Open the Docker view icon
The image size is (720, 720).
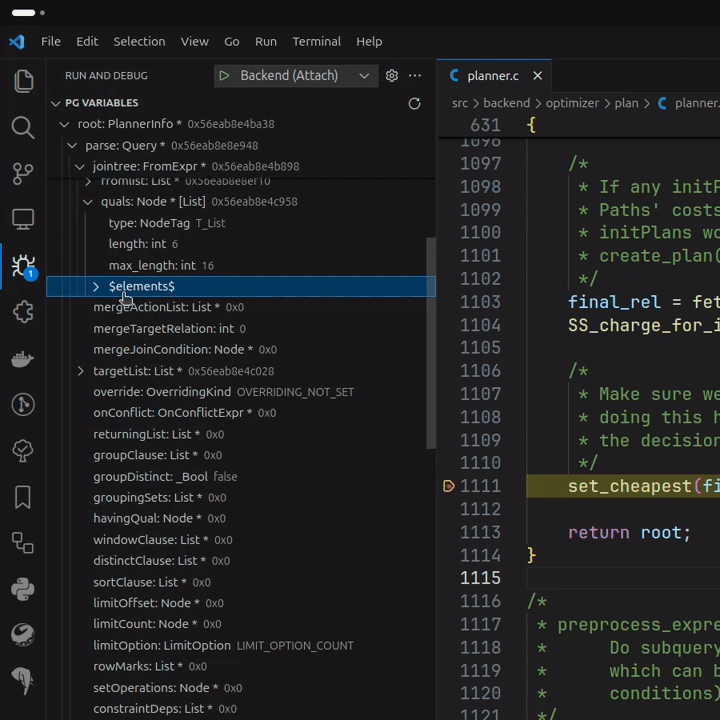click(x=23, y=359)
